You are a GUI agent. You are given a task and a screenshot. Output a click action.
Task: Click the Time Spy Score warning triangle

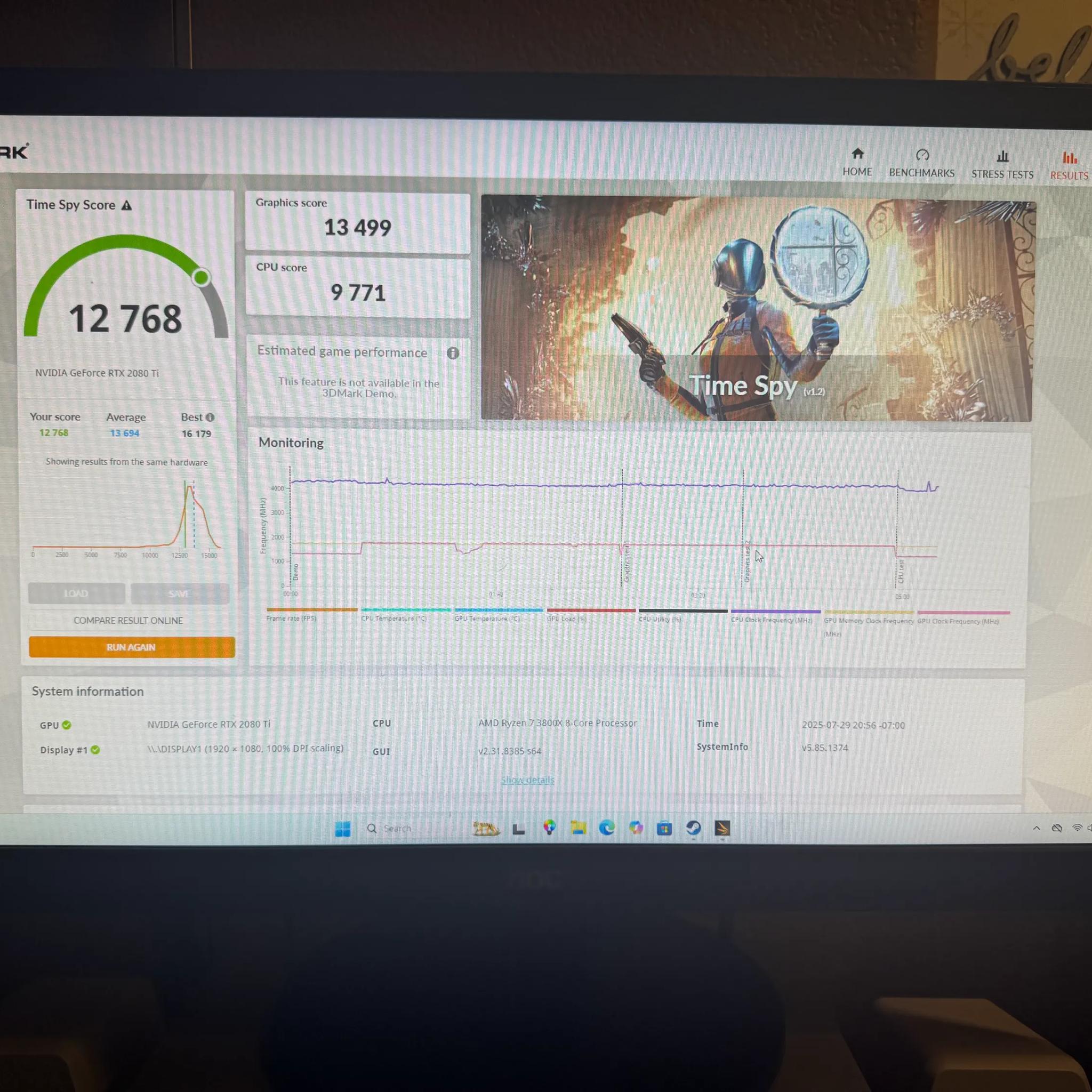coord(126,205)
